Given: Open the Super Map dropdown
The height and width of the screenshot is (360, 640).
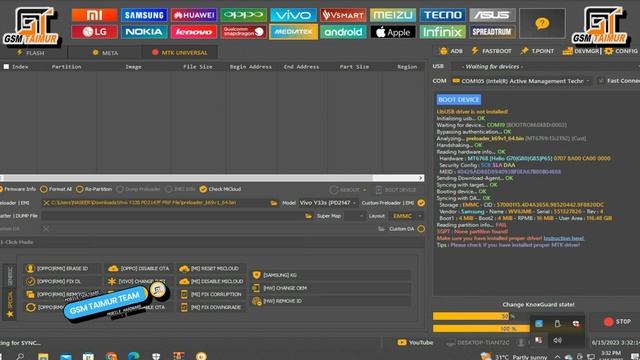Looking at the screenshot, I should coord(354,216).
